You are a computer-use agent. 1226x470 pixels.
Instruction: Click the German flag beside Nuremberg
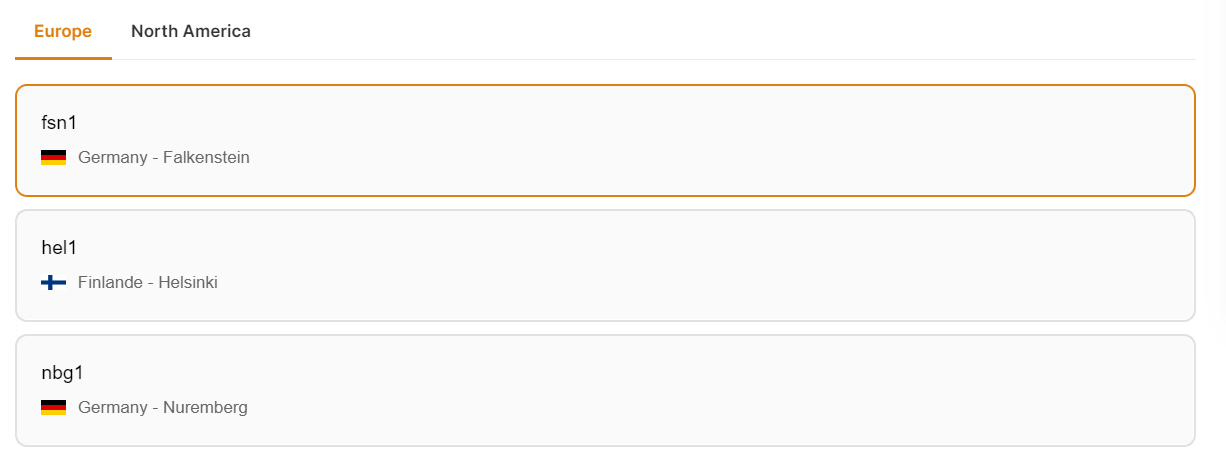point(53,408)
